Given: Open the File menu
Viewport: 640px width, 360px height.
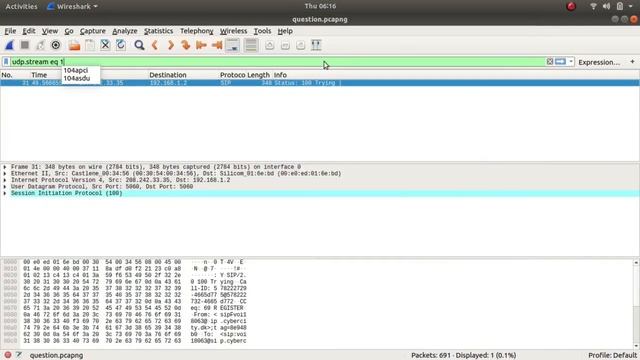Looking at the screenshot, I should pos(10,31).
